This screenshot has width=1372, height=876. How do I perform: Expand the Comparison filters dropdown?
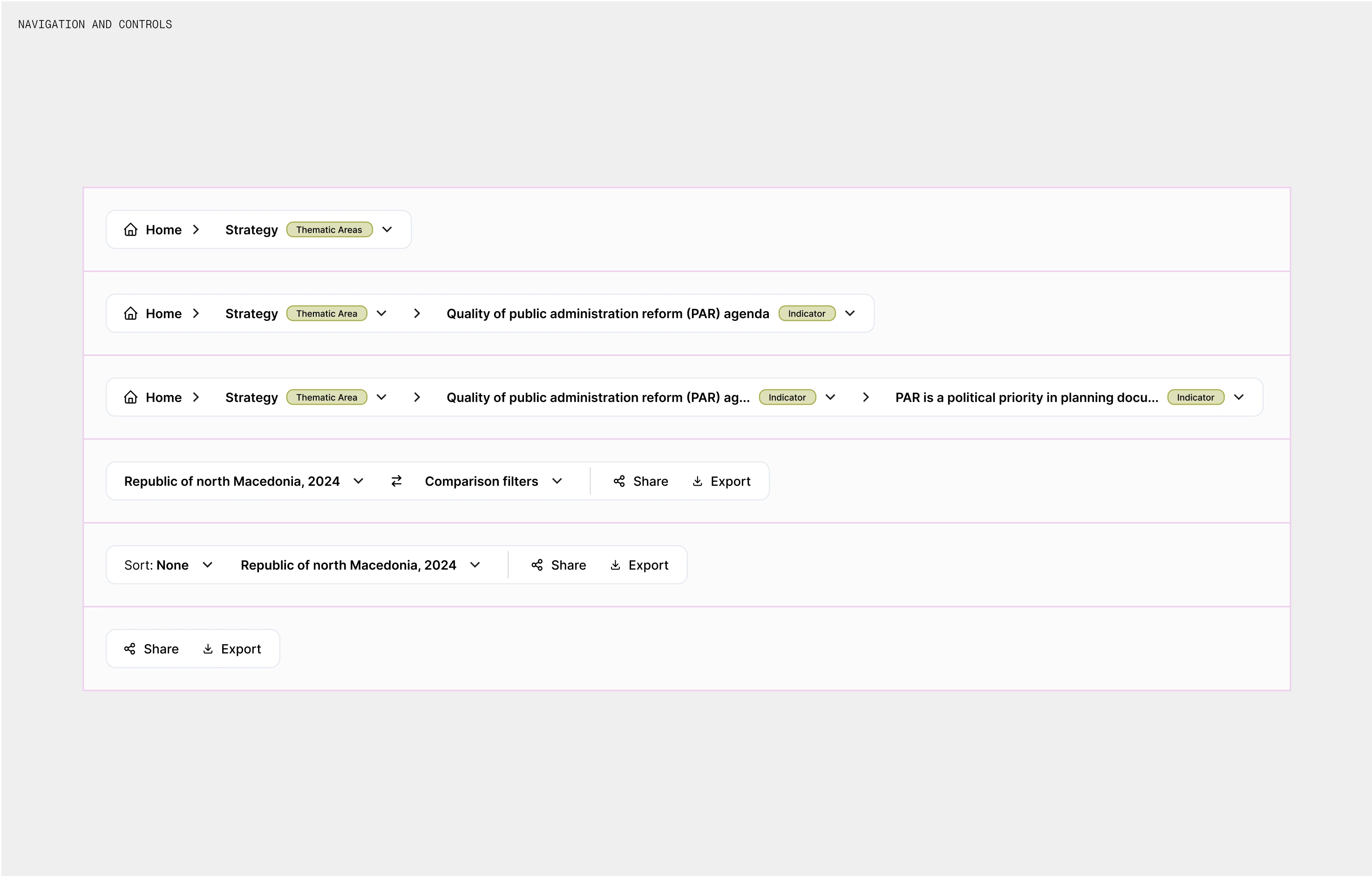(x=557, y=481)
